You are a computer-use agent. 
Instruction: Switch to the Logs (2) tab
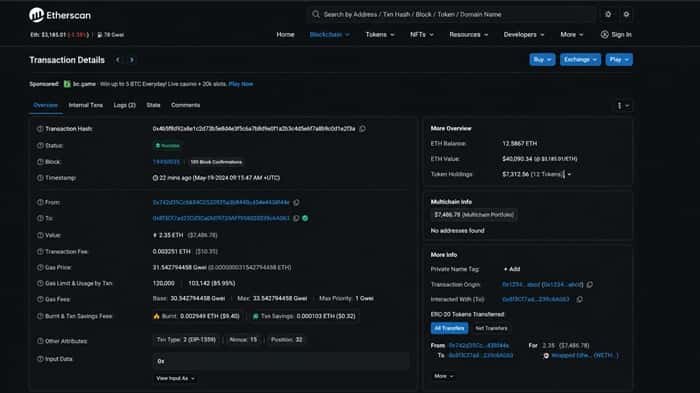pyautogui.click(x=125, y=105)
